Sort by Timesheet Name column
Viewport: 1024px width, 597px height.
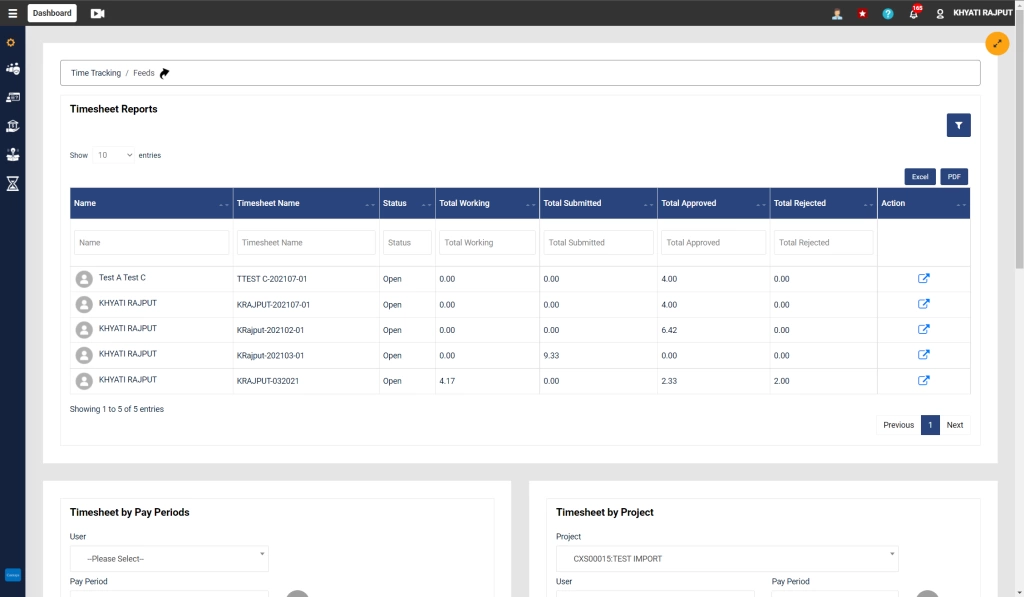point(306,203)
